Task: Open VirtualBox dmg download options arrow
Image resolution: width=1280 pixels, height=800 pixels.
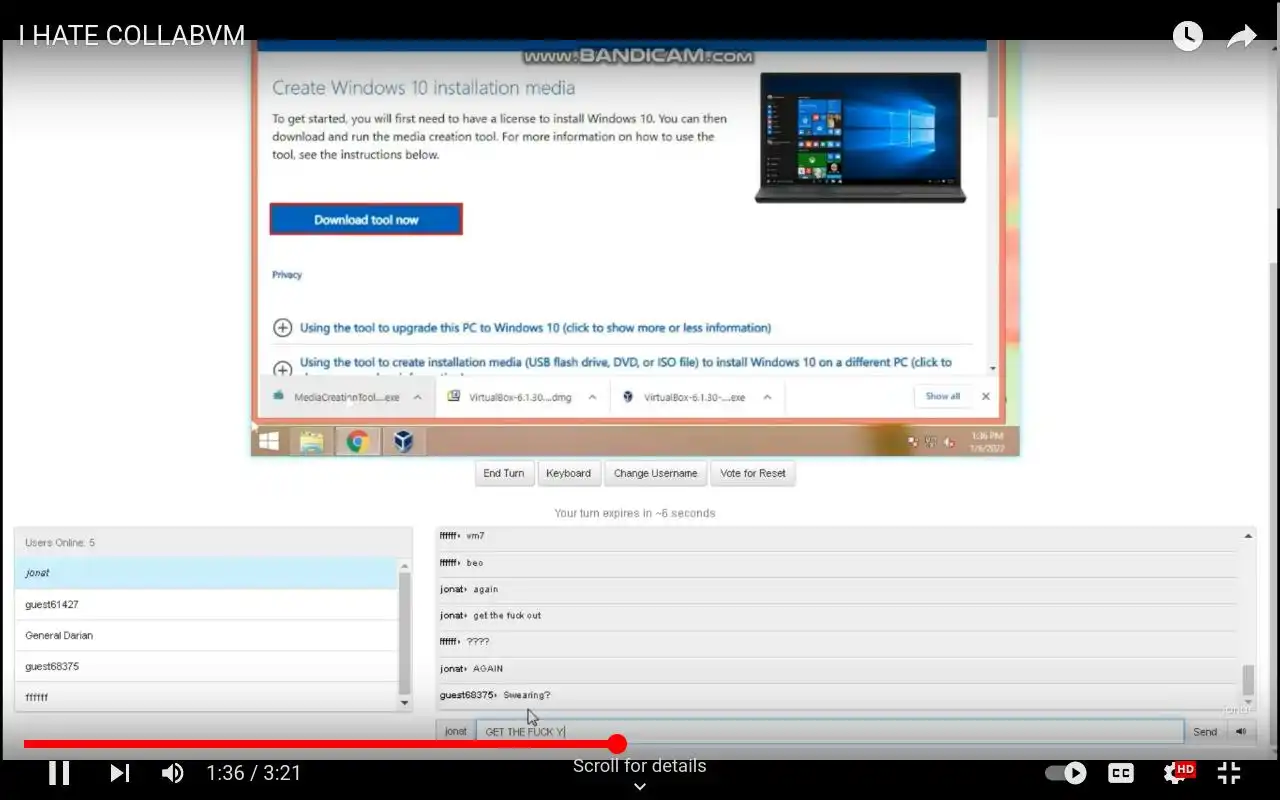Action: pyautogui.click(x=592, y=397)
